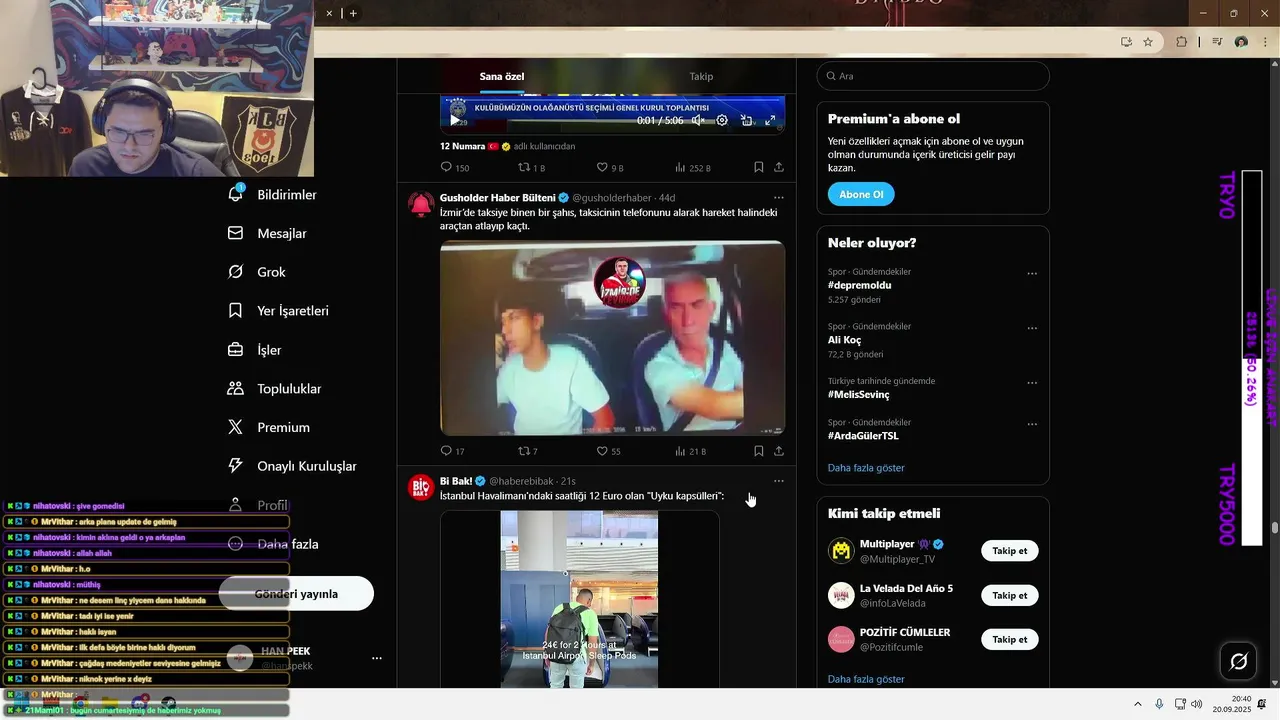Image resolution: width=1280 pixels, height=720 pixels.
Task: Bookmark this page with star icon
Action: click(x=1148, y=42)
